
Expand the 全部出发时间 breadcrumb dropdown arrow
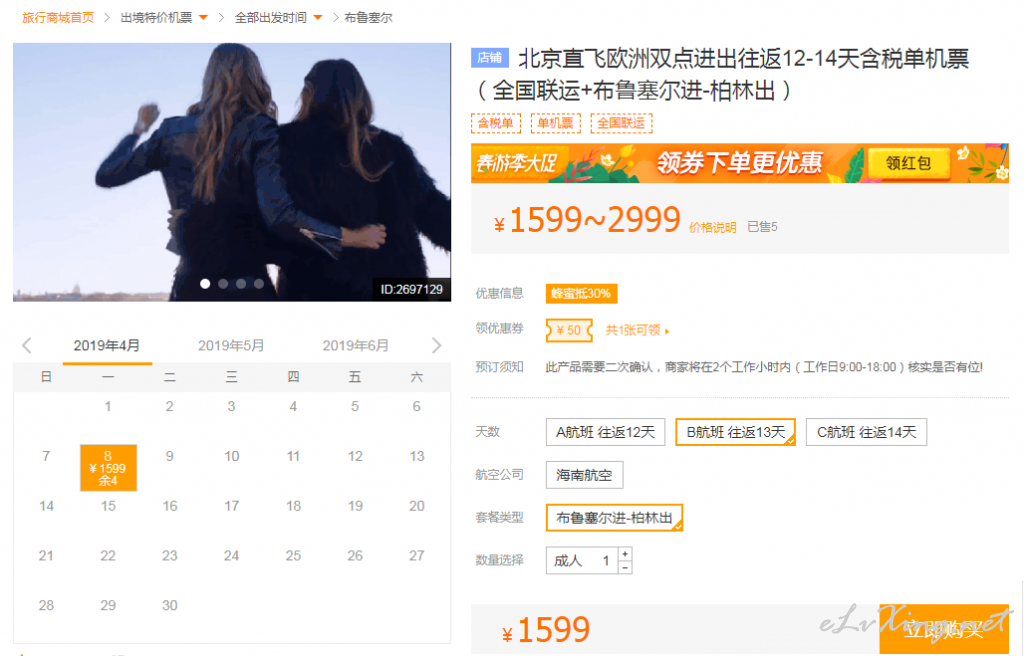317,18
